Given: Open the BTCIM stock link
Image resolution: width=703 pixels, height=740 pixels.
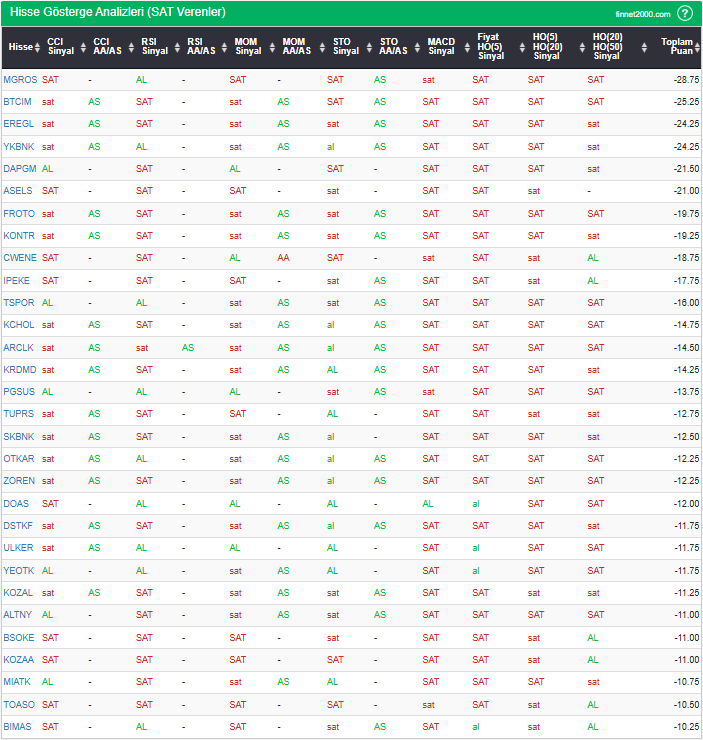Looking at the screenshot, I should click(x=18, y=102).
